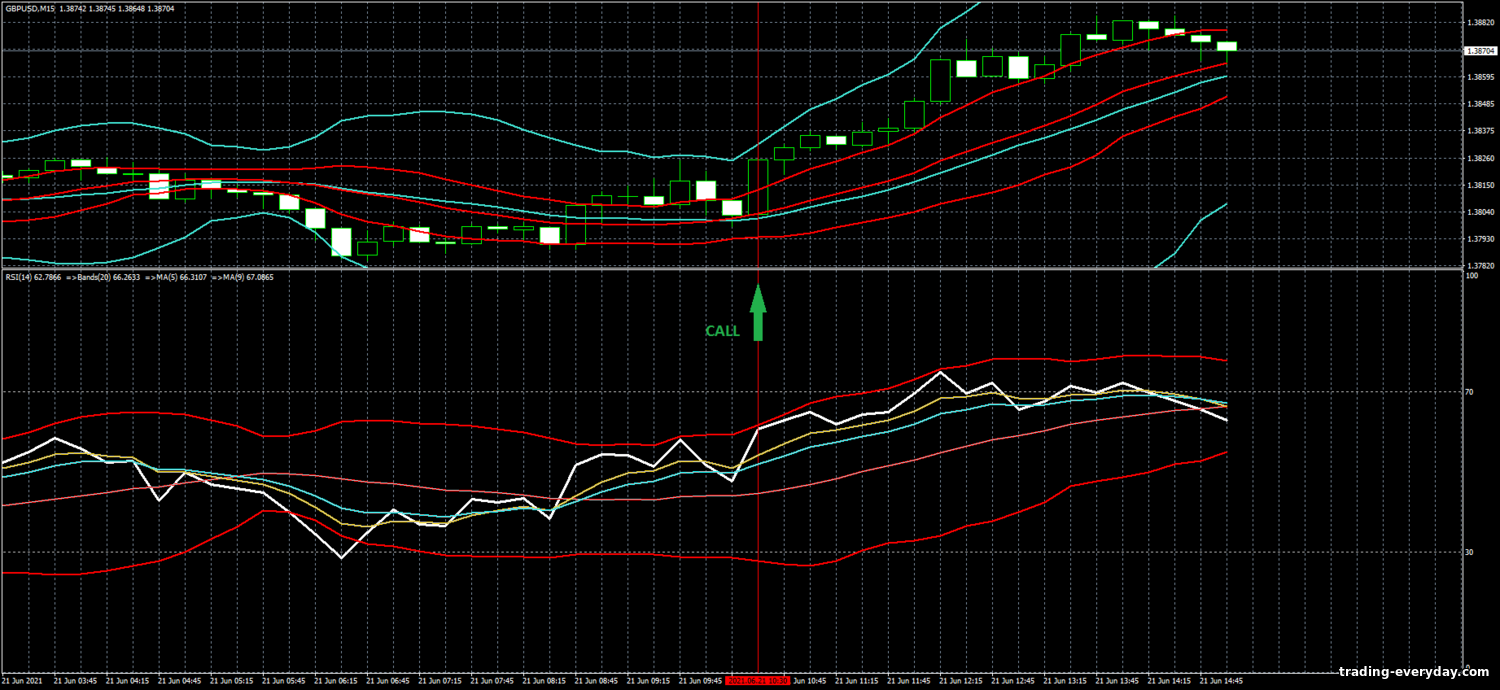1500x690 pixels.
Task: Select the '21 Jun 14:45' time label
Action: pos(1221,681)
